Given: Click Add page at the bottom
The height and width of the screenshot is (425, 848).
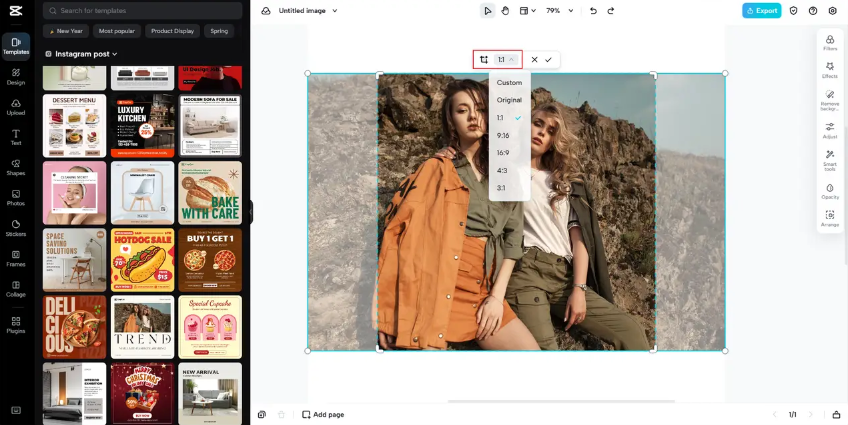Looking at the screenshot, I should click(323, 414).
